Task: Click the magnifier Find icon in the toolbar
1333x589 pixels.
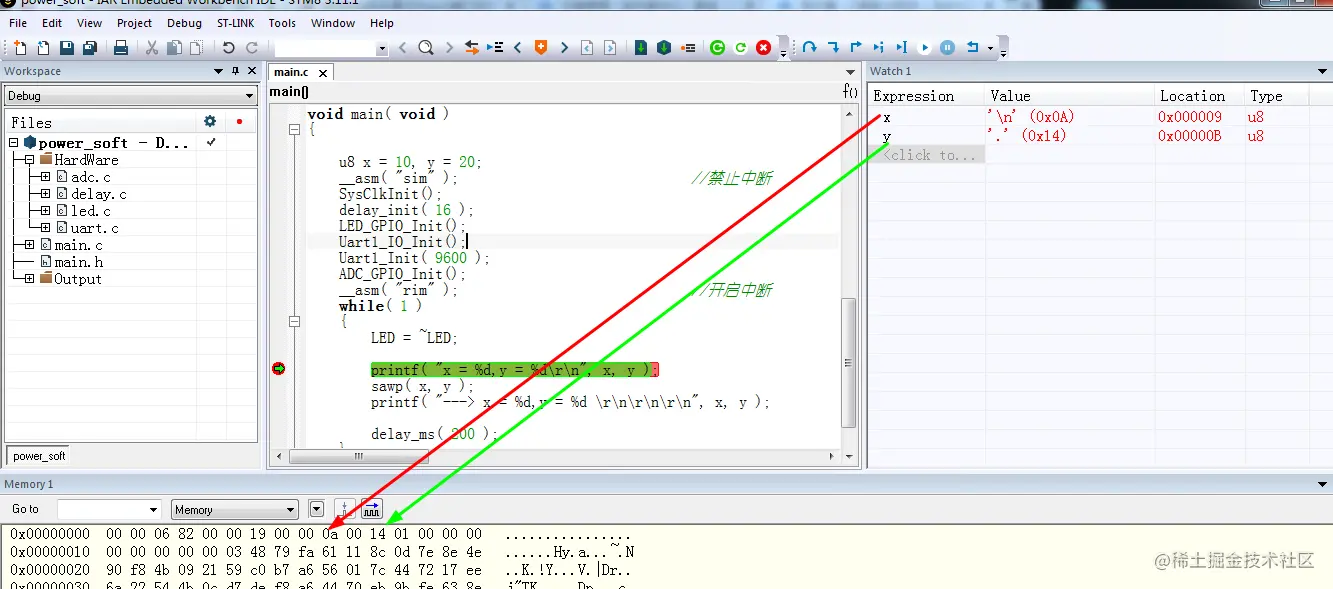Action: [x=425, y=48]
